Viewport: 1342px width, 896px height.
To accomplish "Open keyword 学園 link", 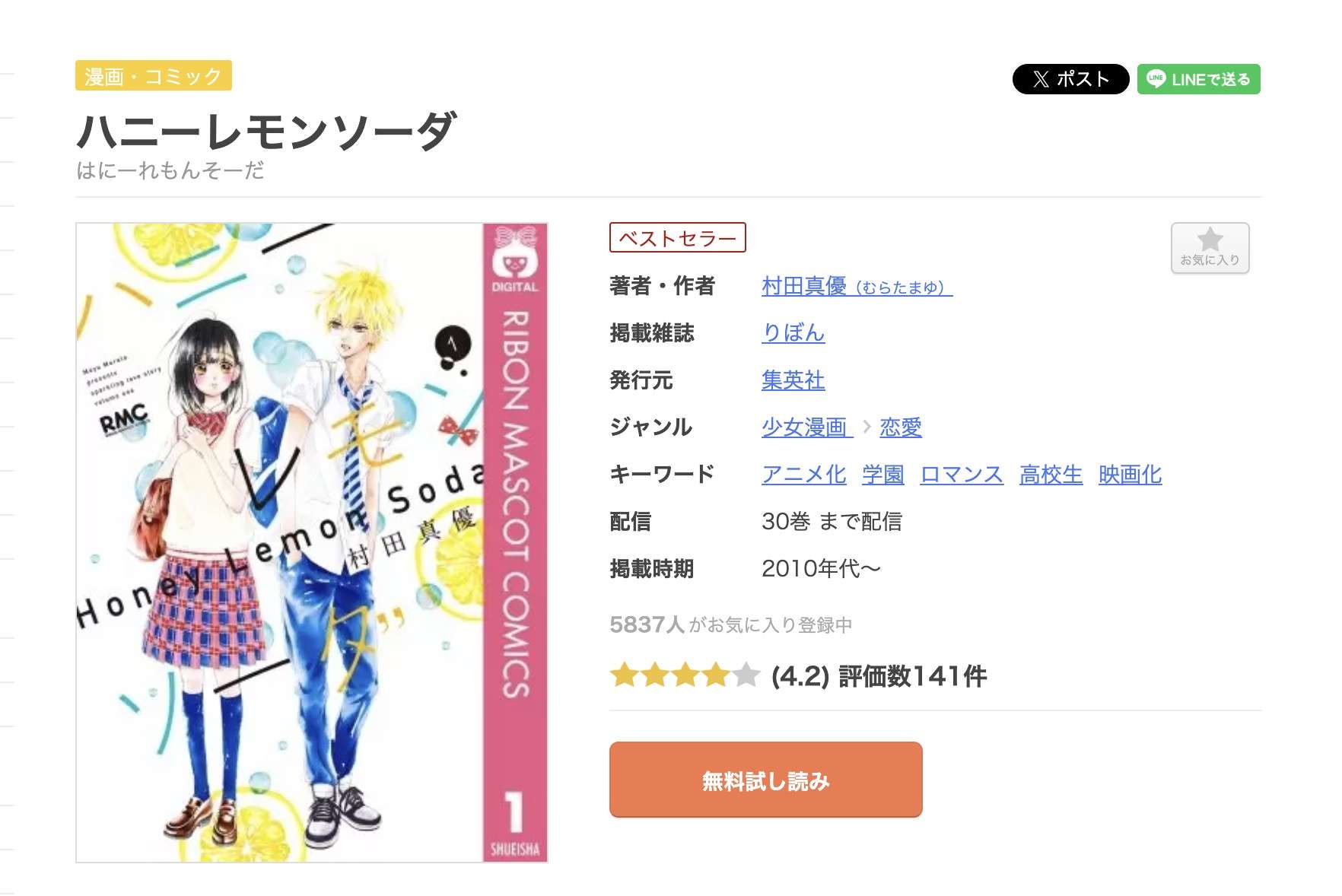I will coord(883,475).
